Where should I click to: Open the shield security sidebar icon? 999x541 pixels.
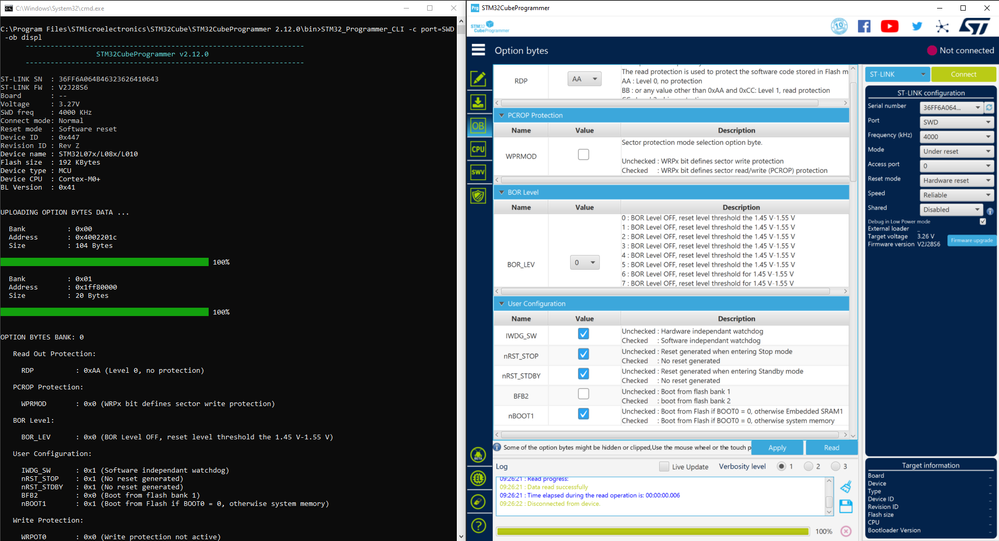tap(478, 196)
